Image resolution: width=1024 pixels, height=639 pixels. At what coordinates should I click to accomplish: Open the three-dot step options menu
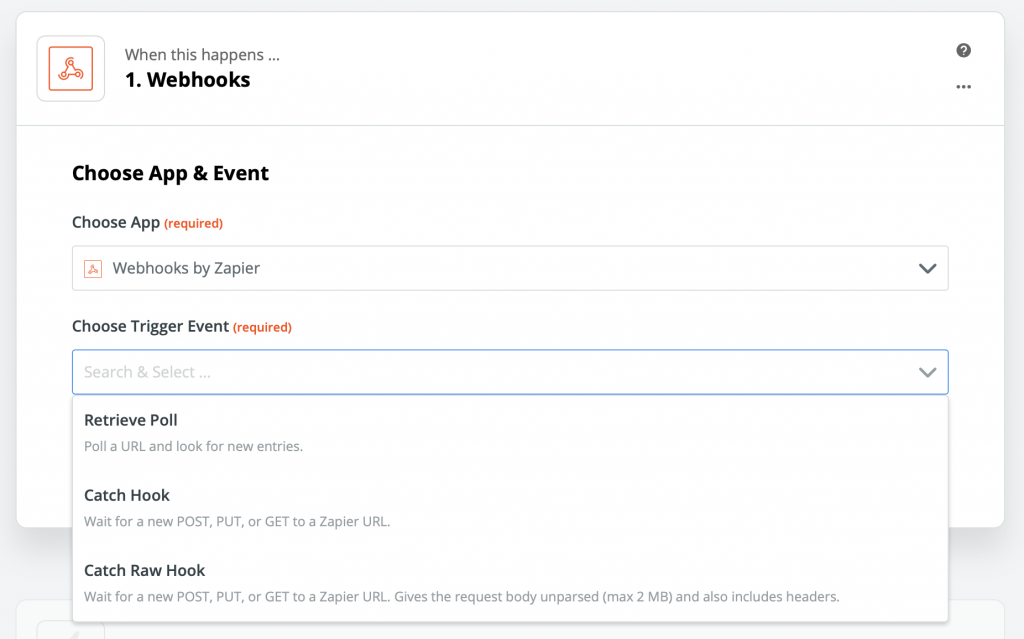coord(963,86)
